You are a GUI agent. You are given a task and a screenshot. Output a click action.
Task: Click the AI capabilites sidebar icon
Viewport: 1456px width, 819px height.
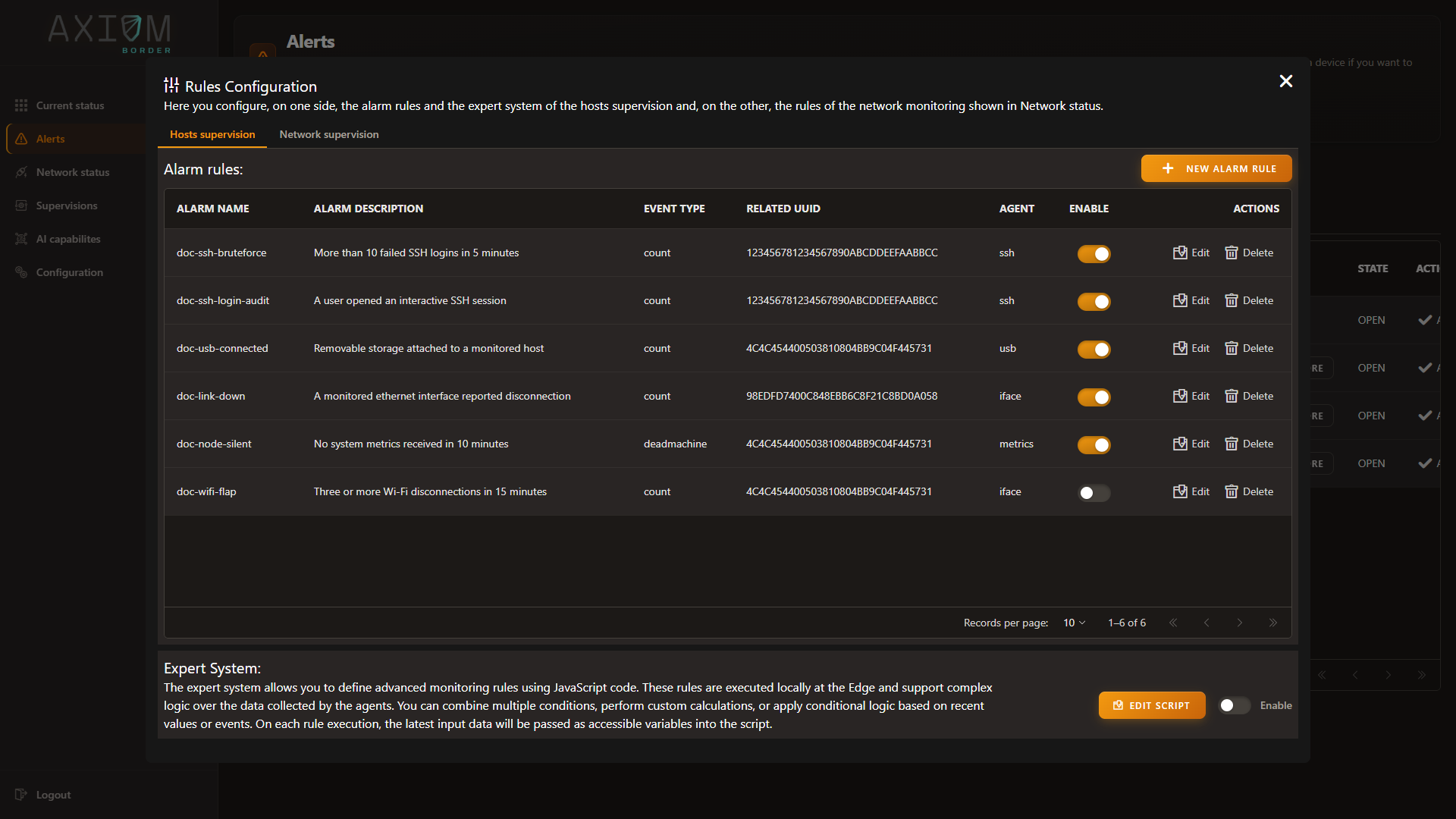pyautogui.click(x=21, y=239)
